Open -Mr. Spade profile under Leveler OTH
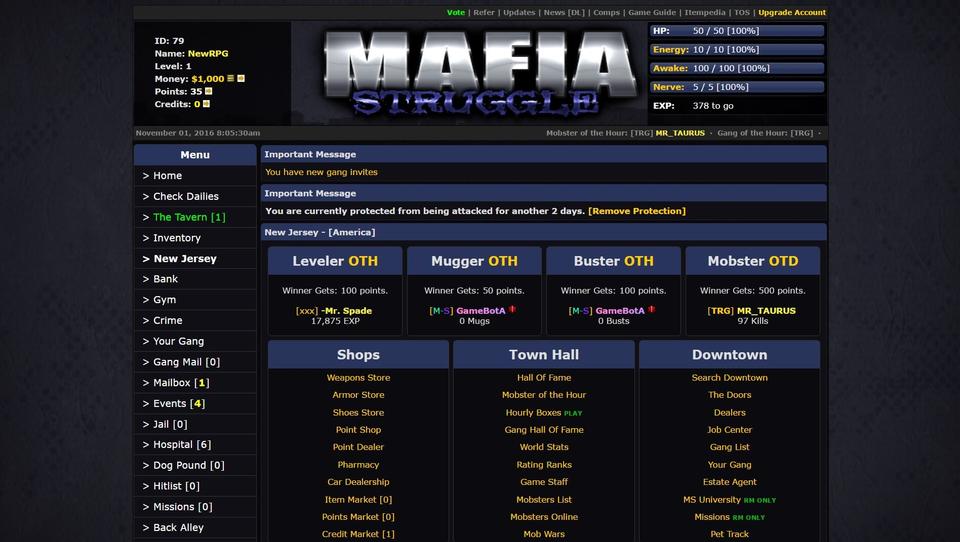This screenshot has height=542, width=960. tap(347, 311)
